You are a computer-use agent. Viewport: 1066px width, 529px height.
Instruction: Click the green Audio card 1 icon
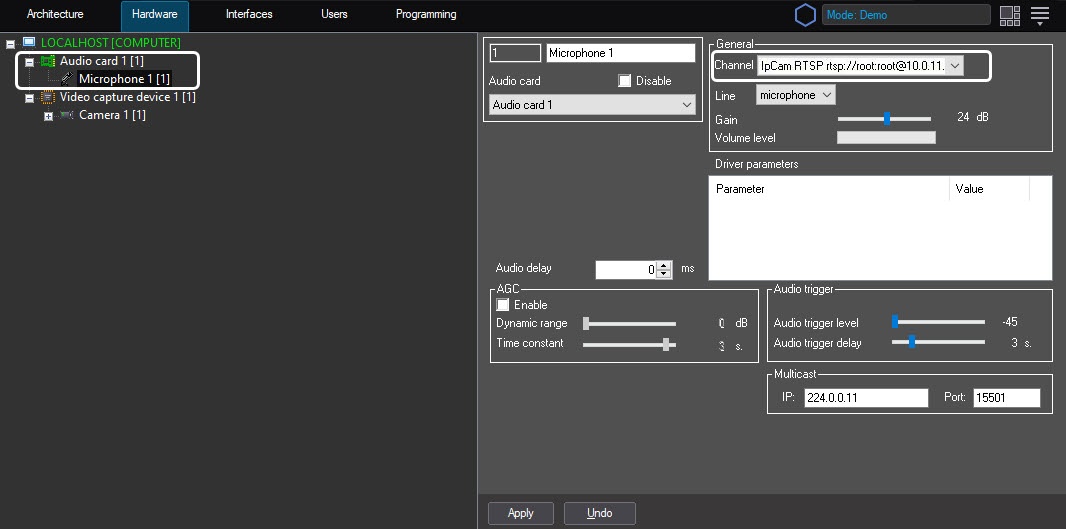tap(47, 61)
